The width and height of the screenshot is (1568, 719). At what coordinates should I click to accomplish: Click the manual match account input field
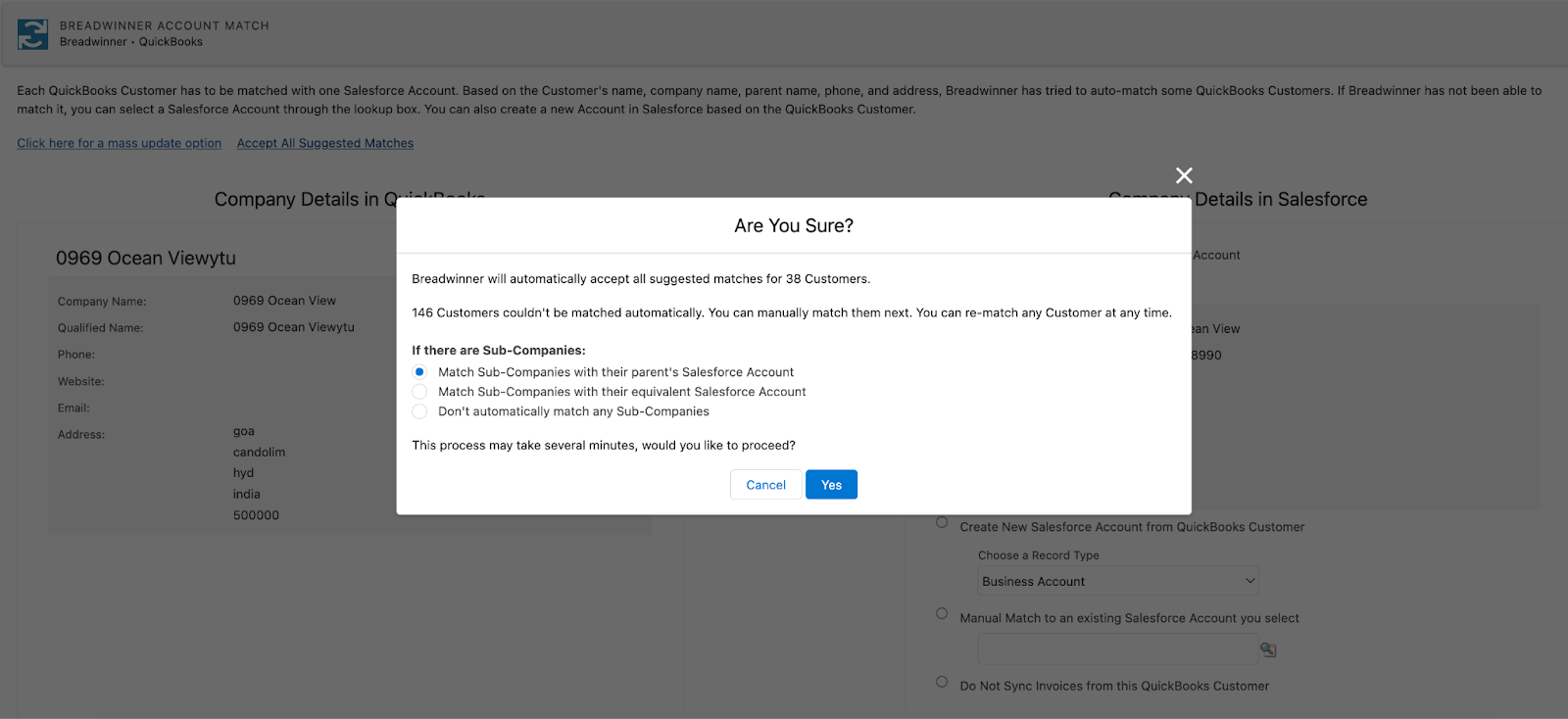[1118, 648]
